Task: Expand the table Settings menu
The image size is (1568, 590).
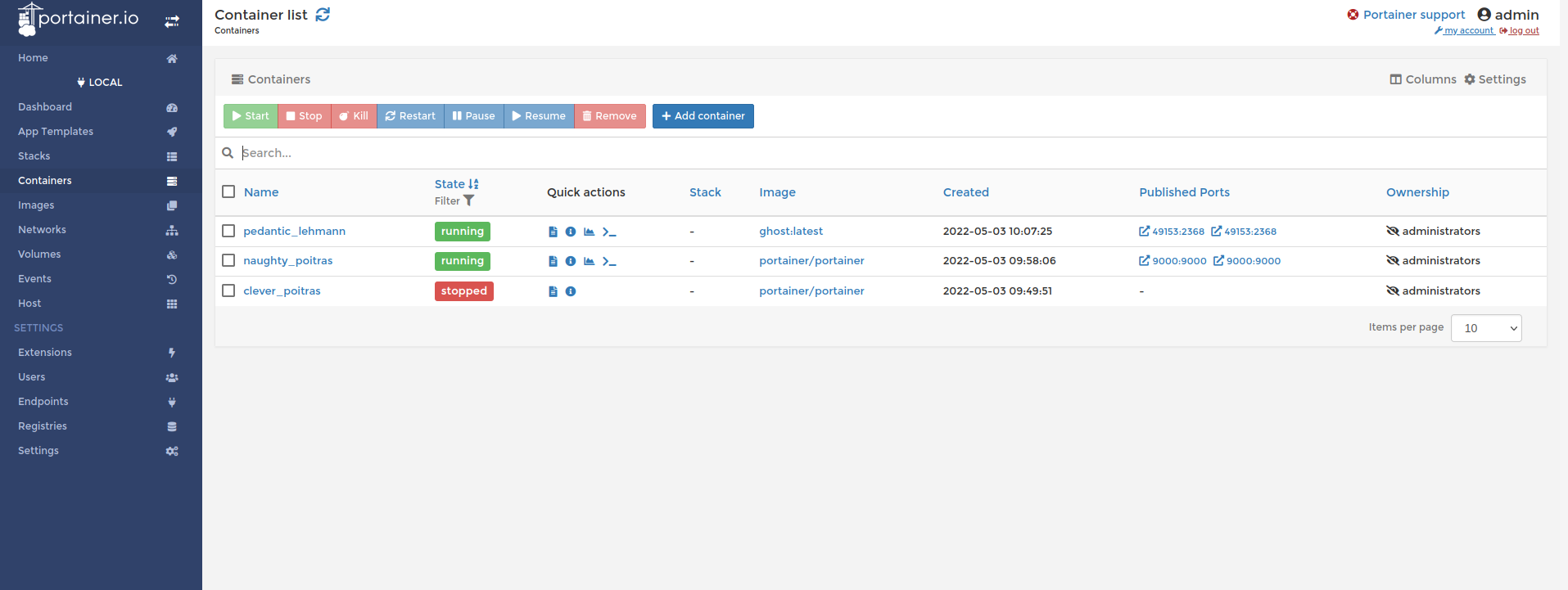Action: [1495, 79]
